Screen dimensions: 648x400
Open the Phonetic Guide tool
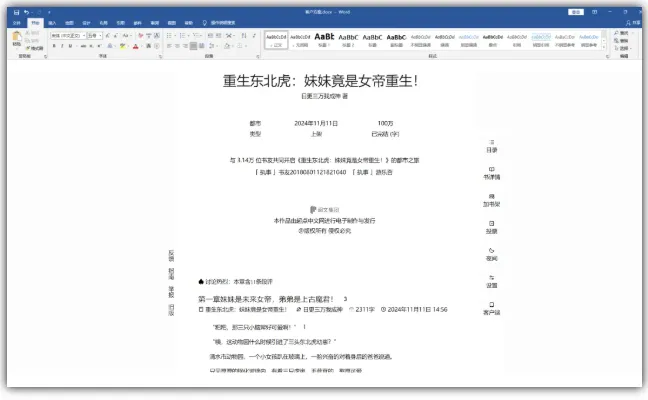(x=149, y=36)
